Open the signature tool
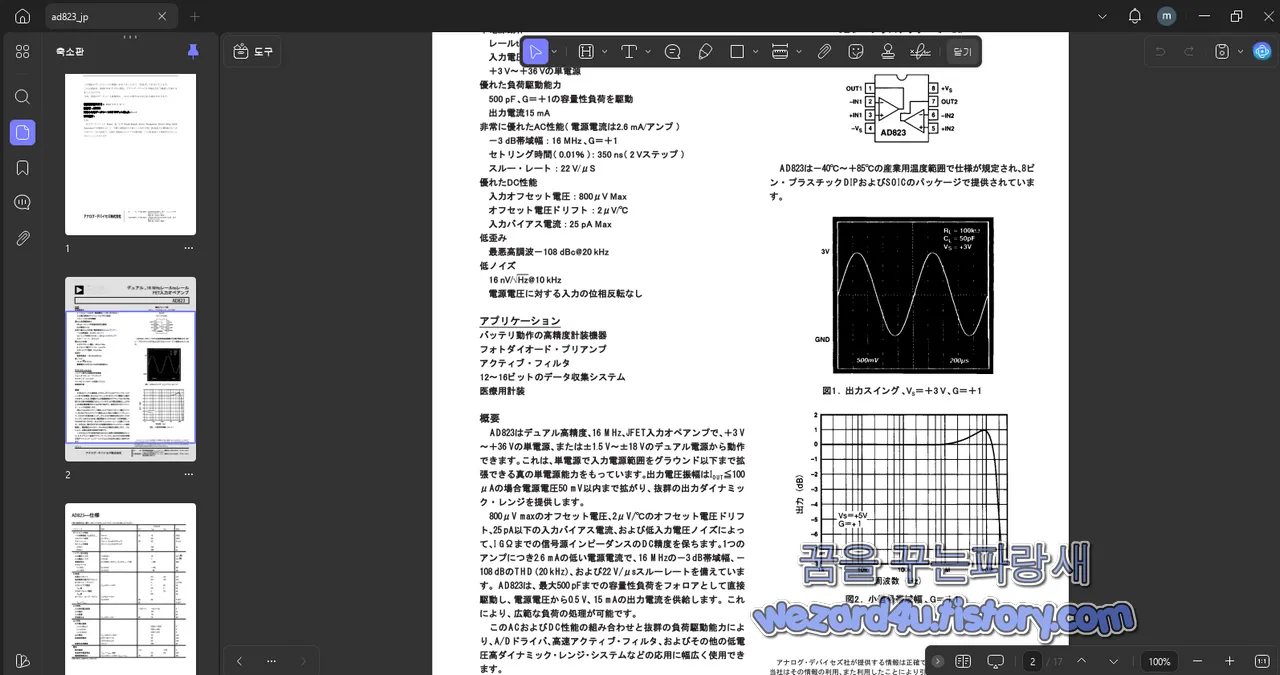The height and width of the screenshot is (675, 1280). click(920, 51)
